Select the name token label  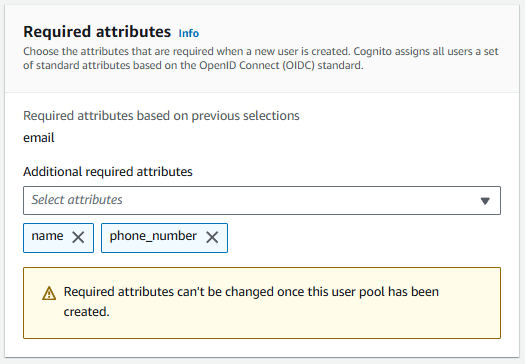point(47,236)
